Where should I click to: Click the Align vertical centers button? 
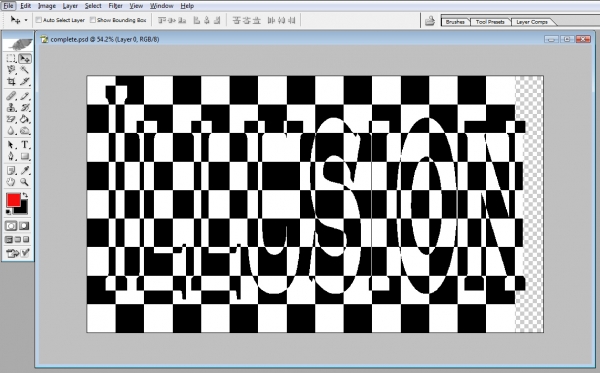coord(172,20)
